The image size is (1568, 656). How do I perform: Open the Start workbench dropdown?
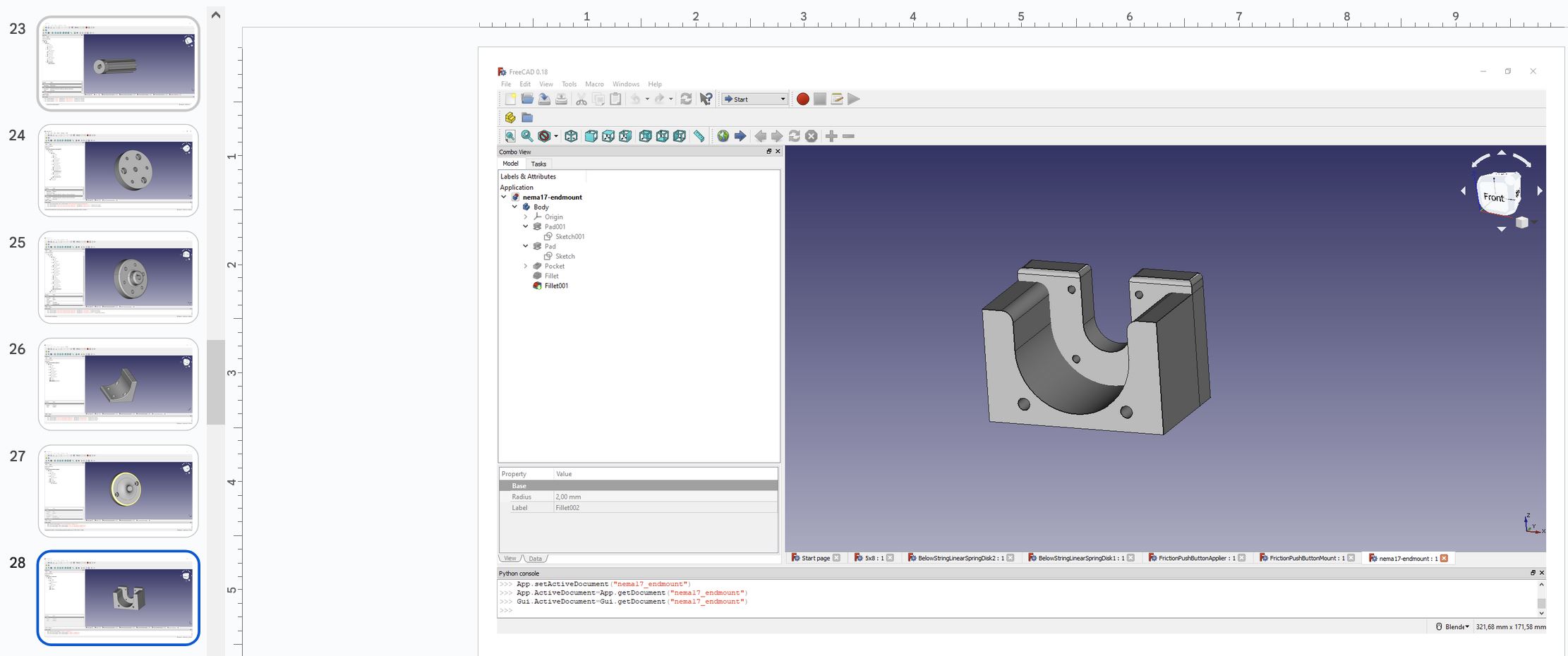(754, 99)
